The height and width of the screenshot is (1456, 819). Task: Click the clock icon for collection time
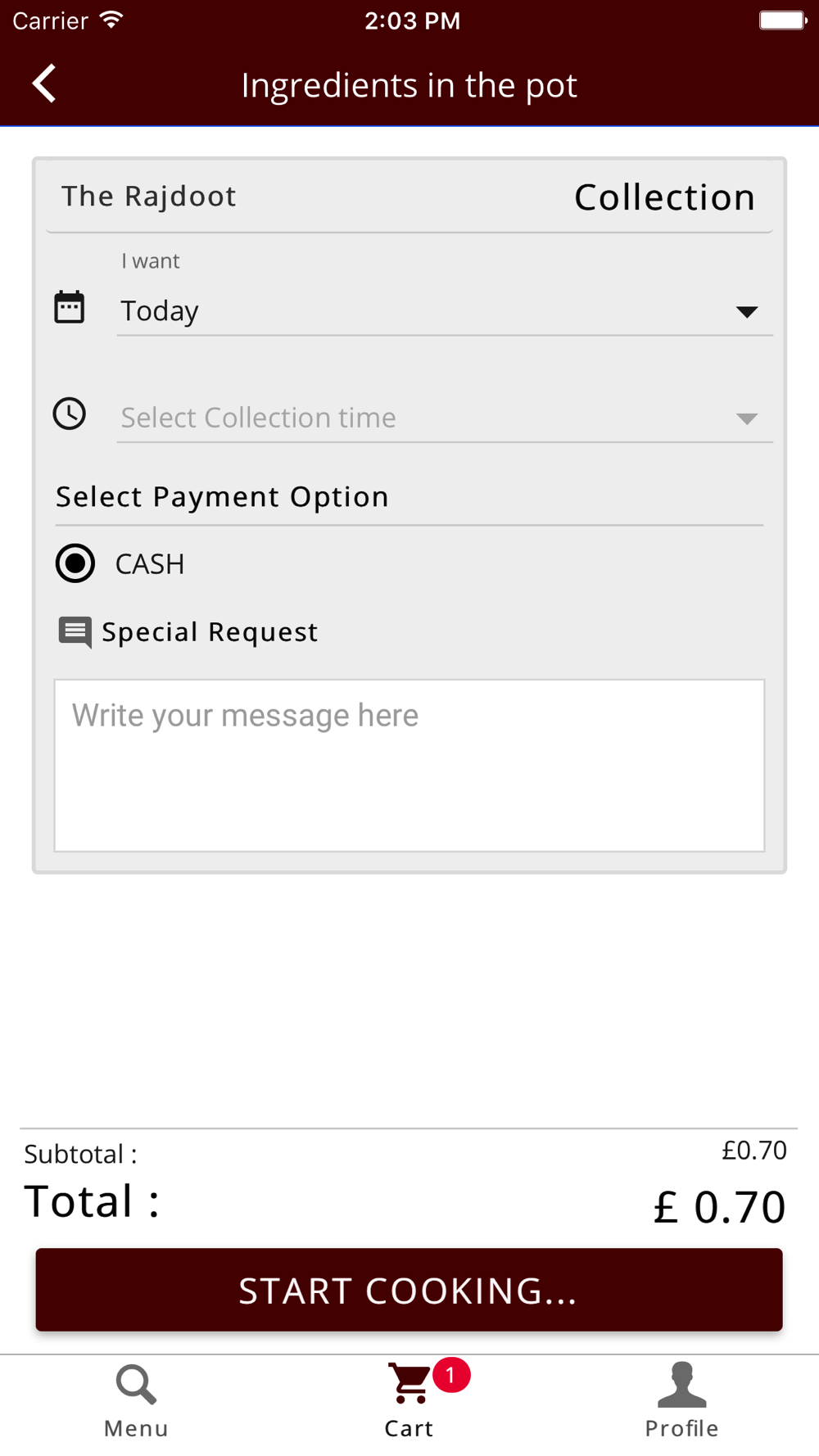70,414
